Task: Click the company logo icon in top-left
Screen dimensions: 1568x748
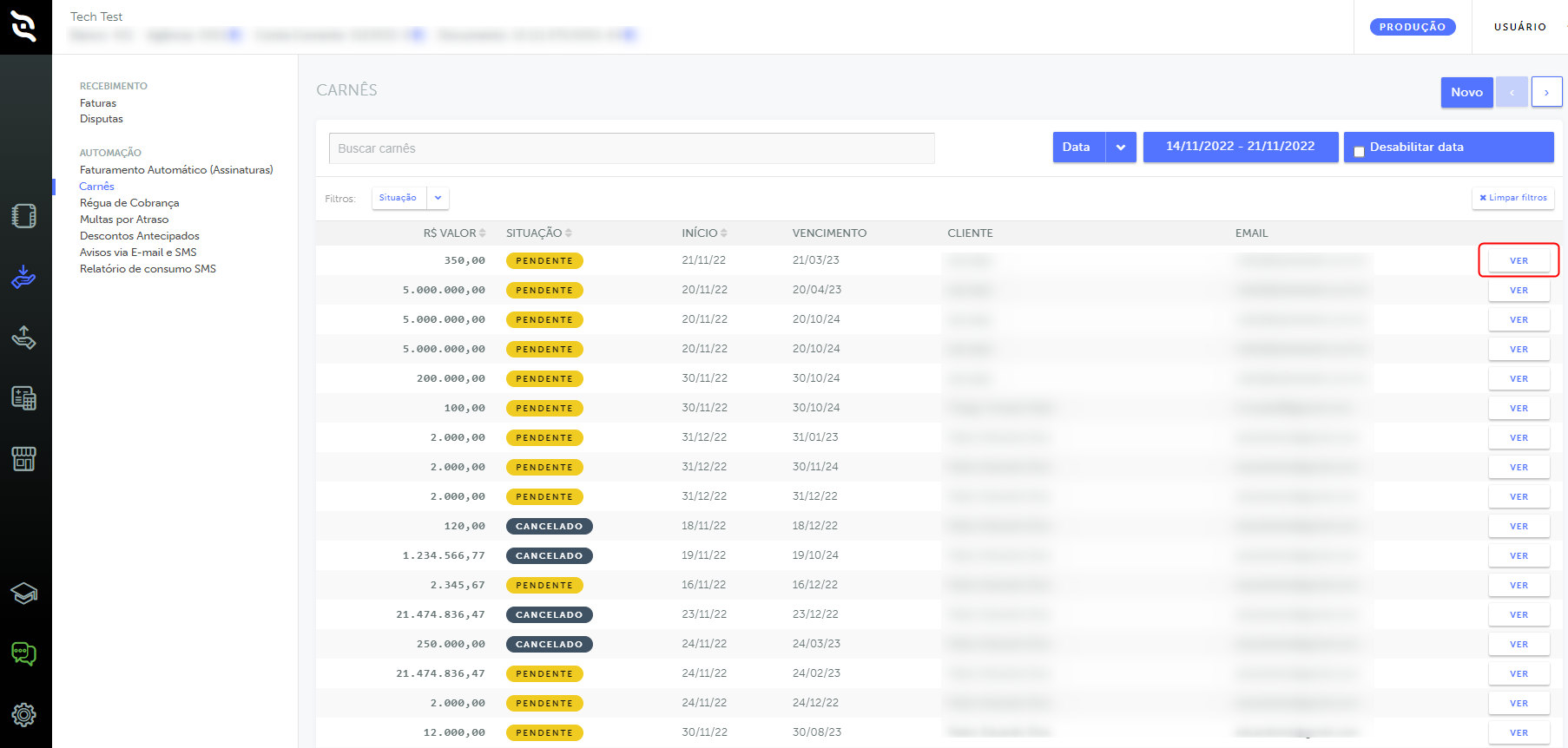Action: point(24,27)
